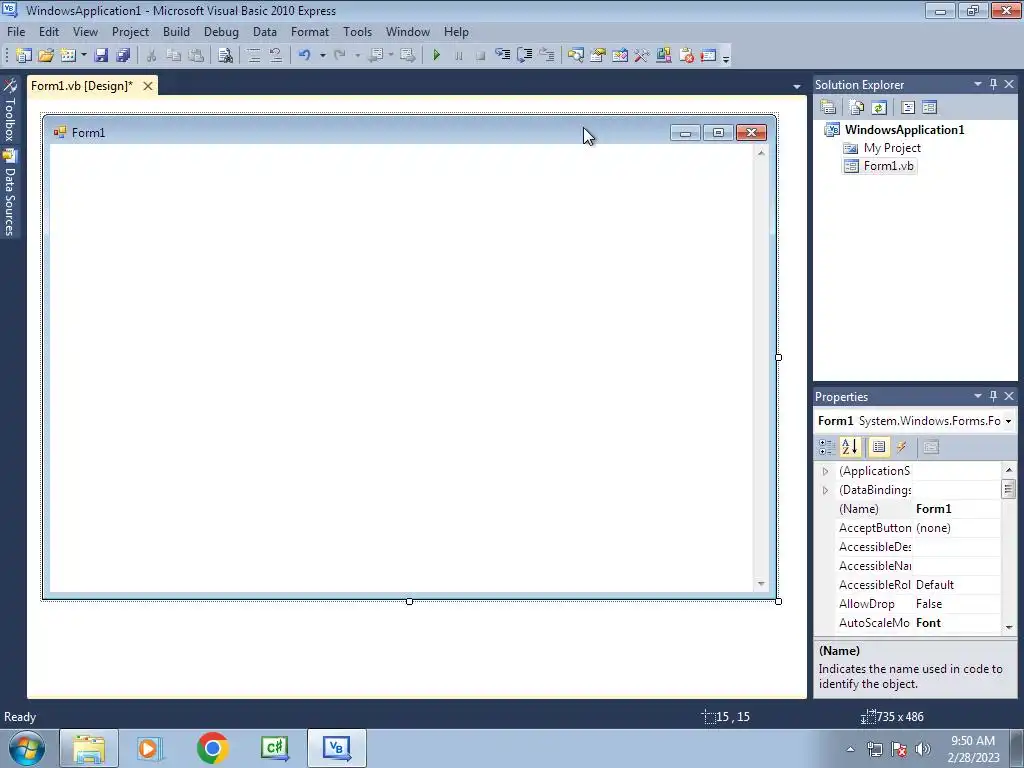This screenshot has height=768, width=1024.
Task: Toggle Categorized view in Properties panel
Action: pyautogui.click(x=827, y=447)
